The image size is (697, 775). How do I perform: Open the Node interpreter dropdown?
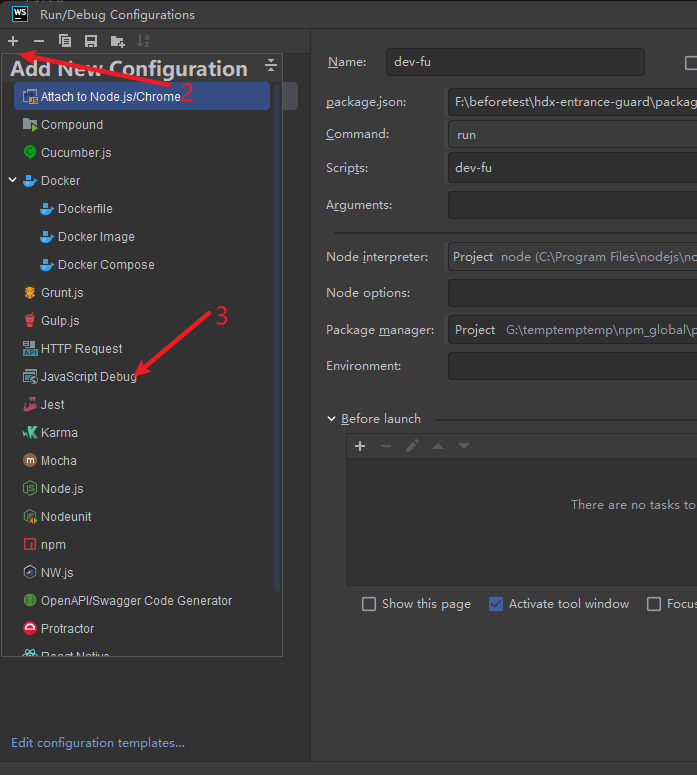click(572, 257)
